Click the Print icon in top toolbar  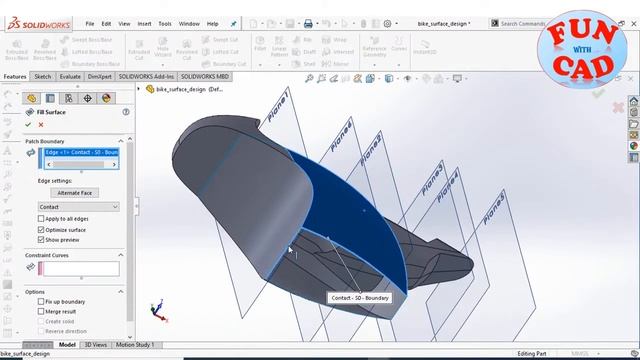(x=308, y=24)
